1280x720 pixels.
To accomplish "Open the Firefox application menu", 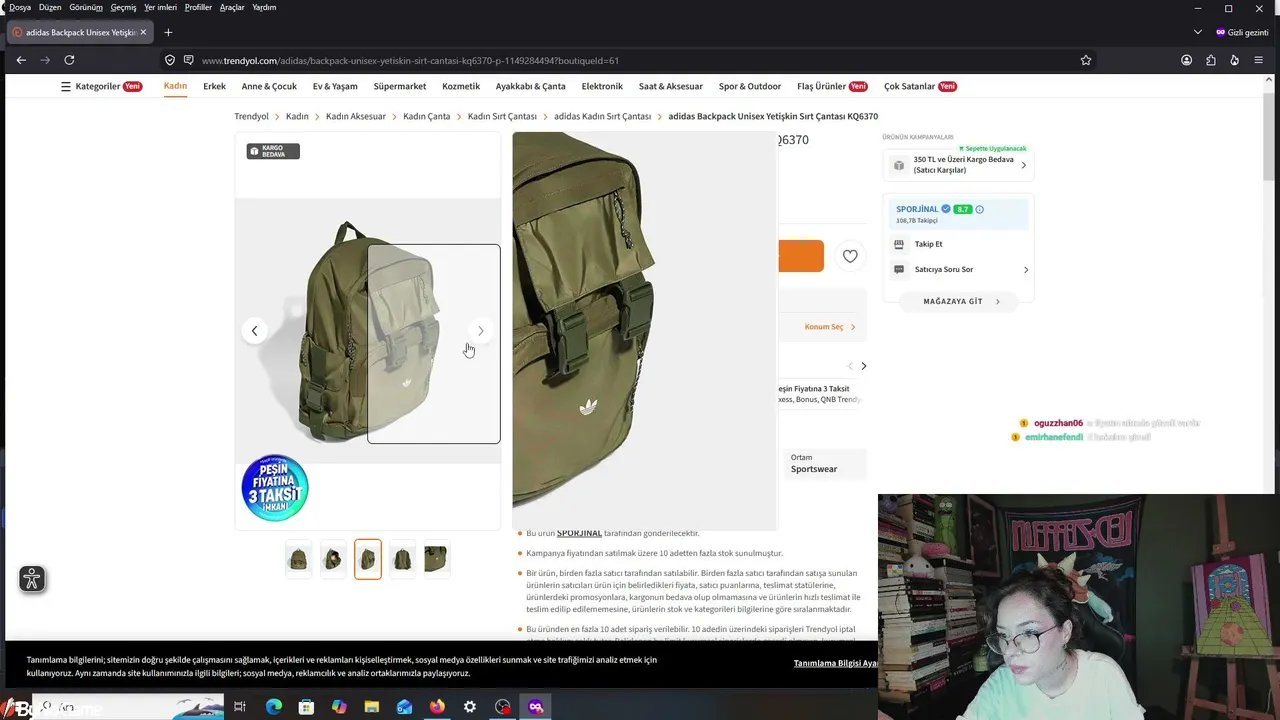I will click(x=1258, y=60).
